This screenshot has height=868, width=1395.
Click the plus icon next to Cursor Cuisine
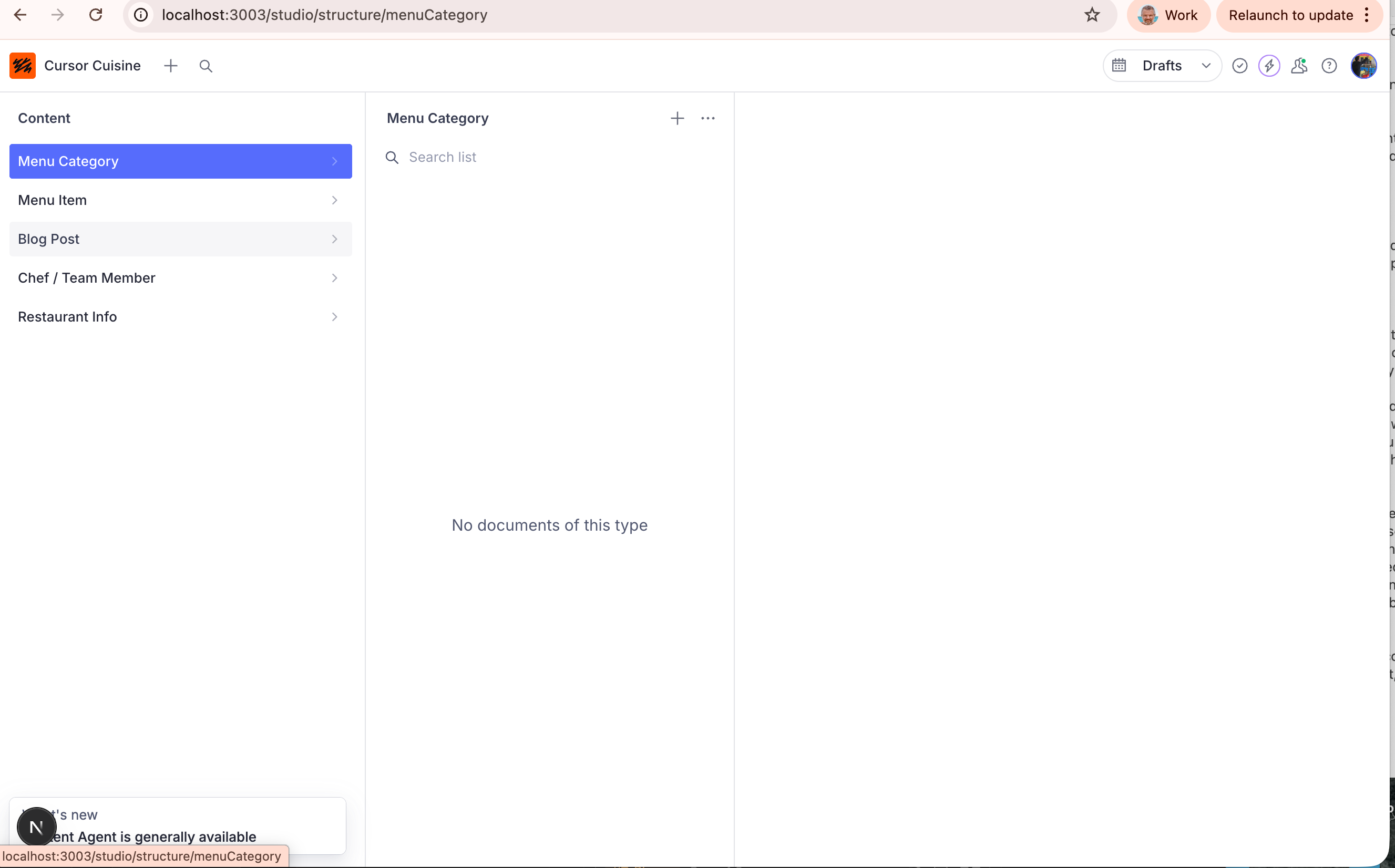coord(171,66)
